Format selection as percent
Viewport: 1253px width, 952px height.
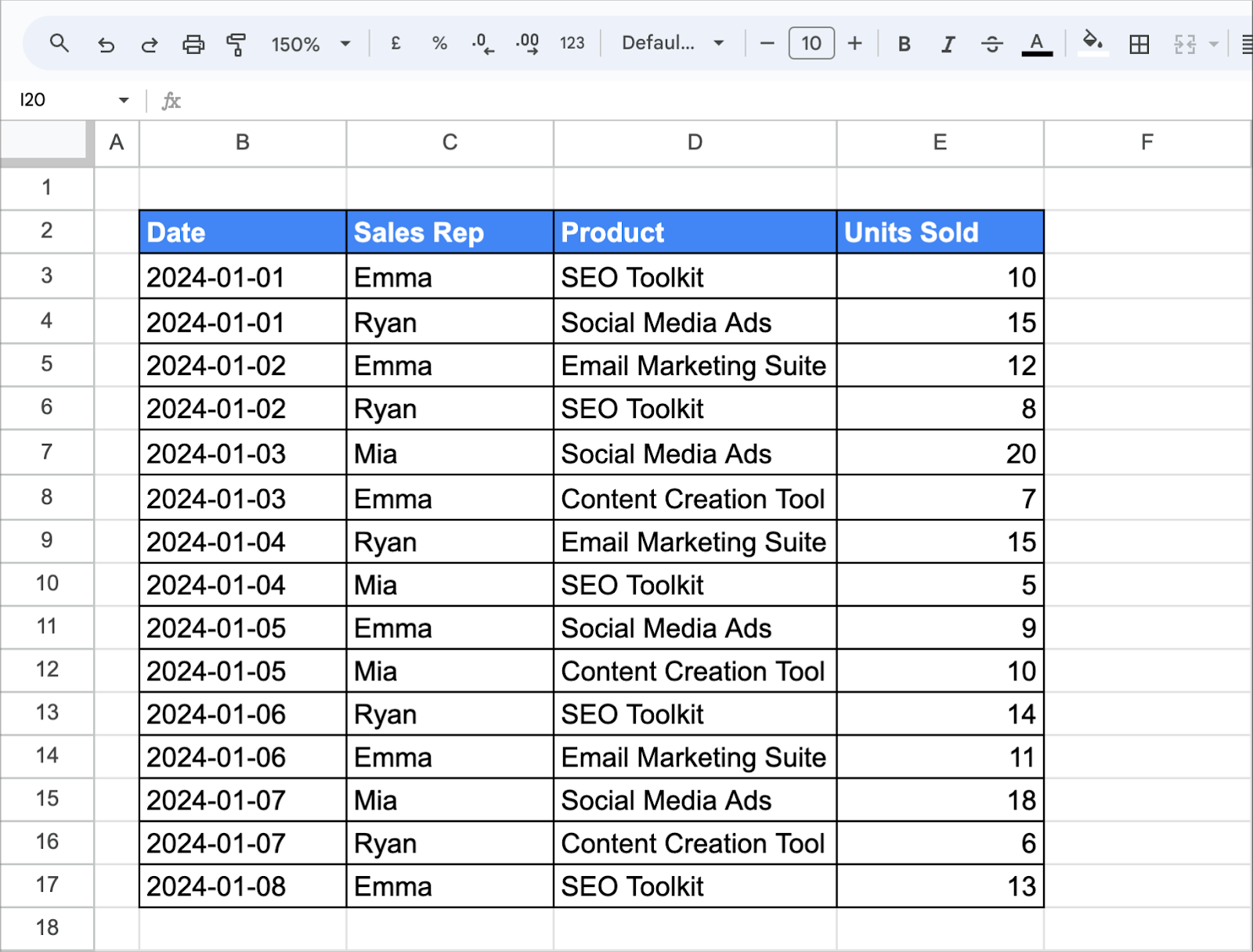click(439, 44)
